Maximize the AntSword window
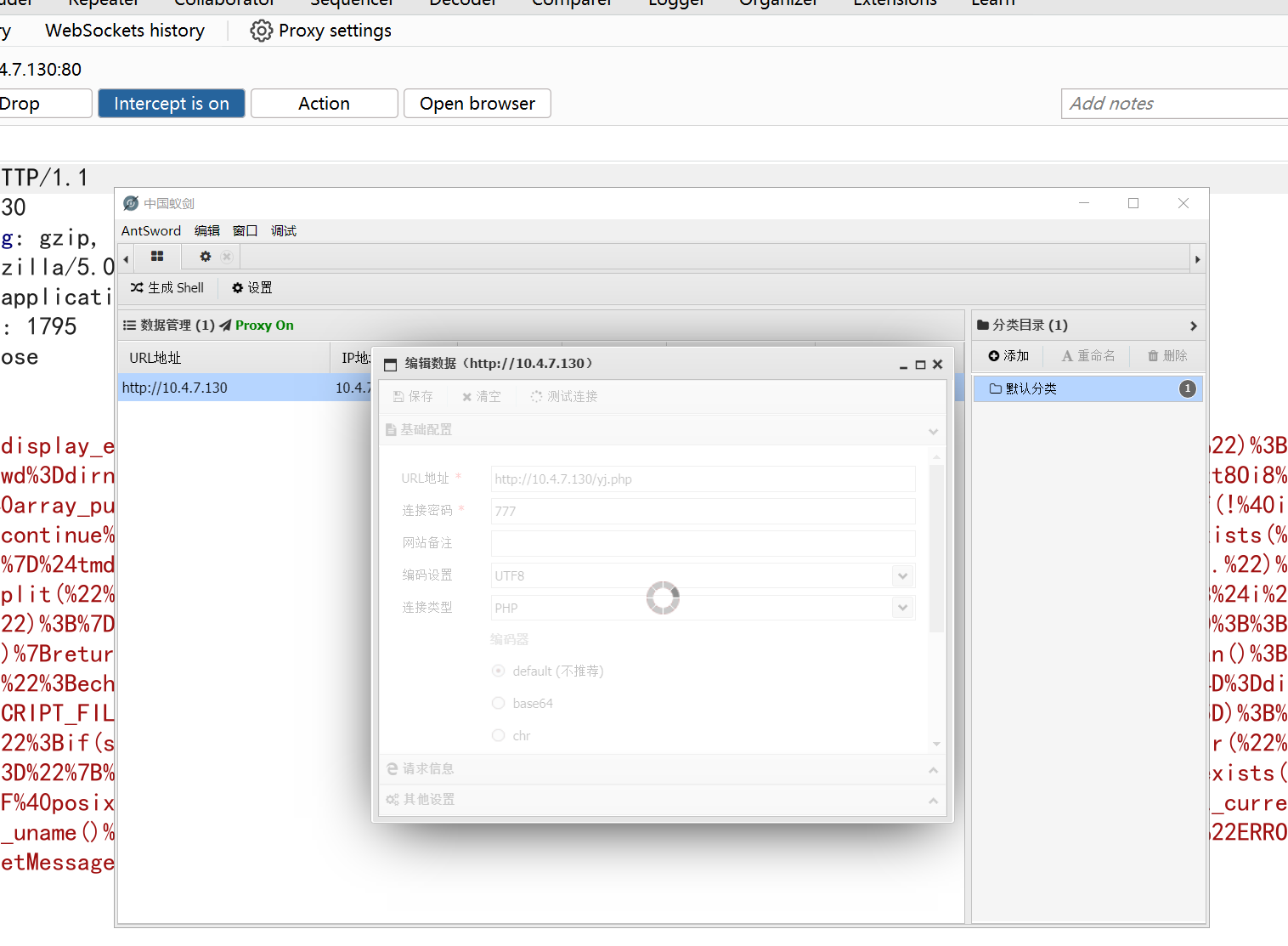 tap(1133, 203)
